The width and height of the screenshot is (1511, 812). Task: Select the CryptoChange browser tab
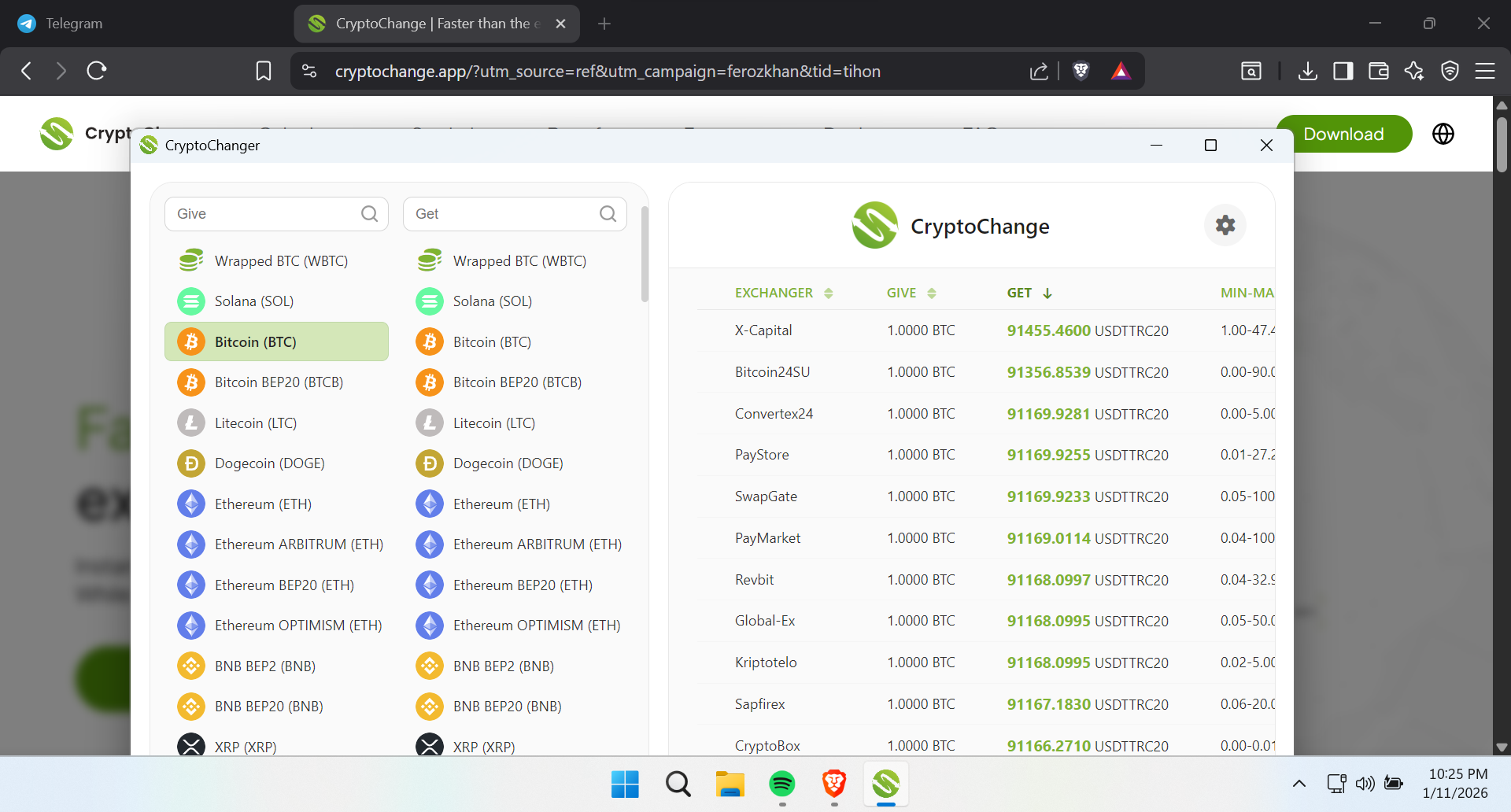tap(437, 24)
